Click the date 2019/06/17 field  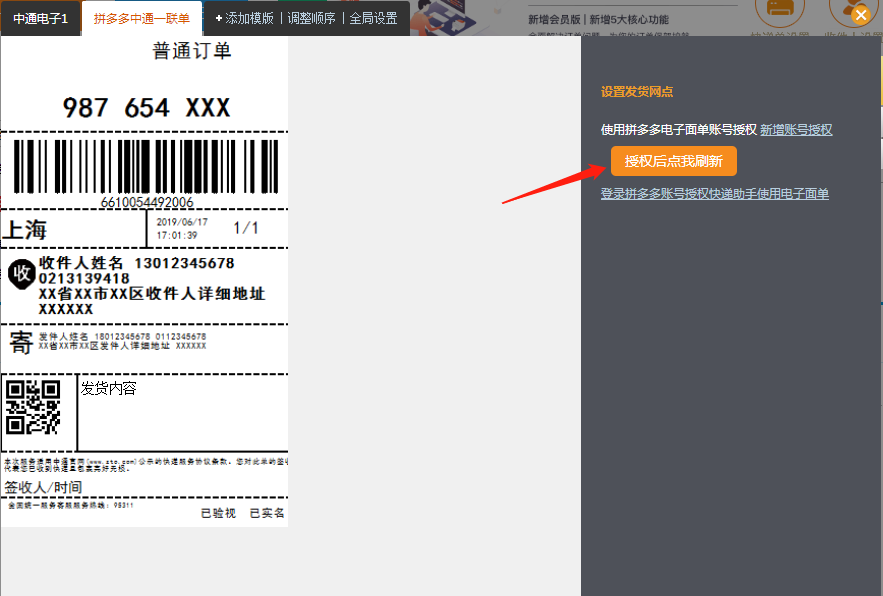pyautogui.click(x=182, y=222)
